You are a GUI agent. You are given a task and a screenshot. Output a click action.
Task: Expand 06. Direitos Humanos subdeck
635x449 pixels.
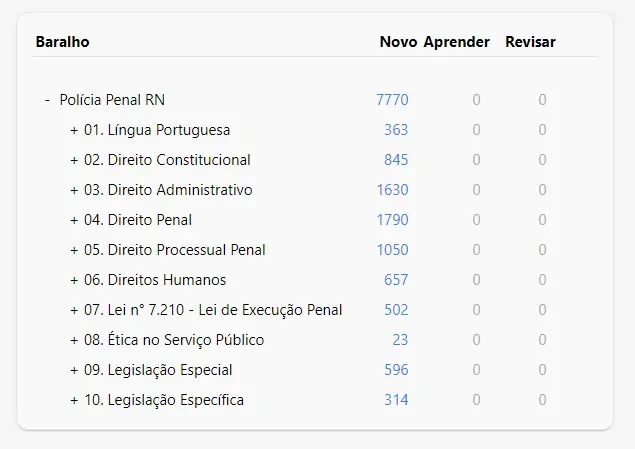pyautogui.click(x=74, y=280)
